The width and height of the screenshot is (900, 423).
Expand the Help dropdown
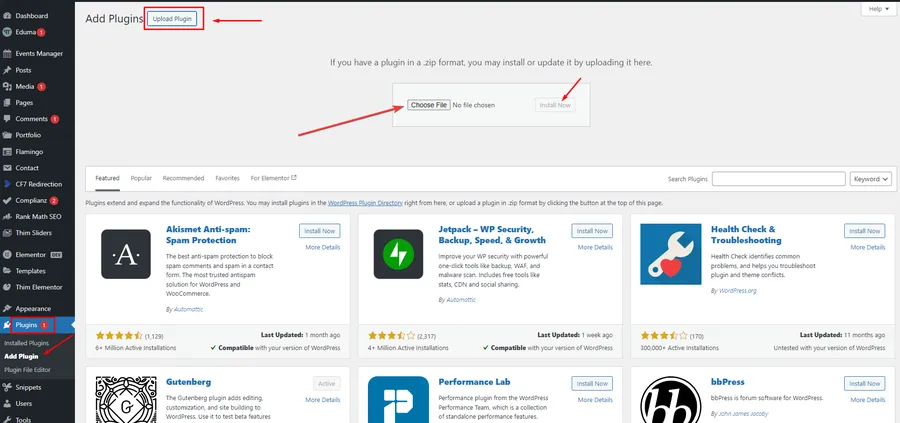878,9
